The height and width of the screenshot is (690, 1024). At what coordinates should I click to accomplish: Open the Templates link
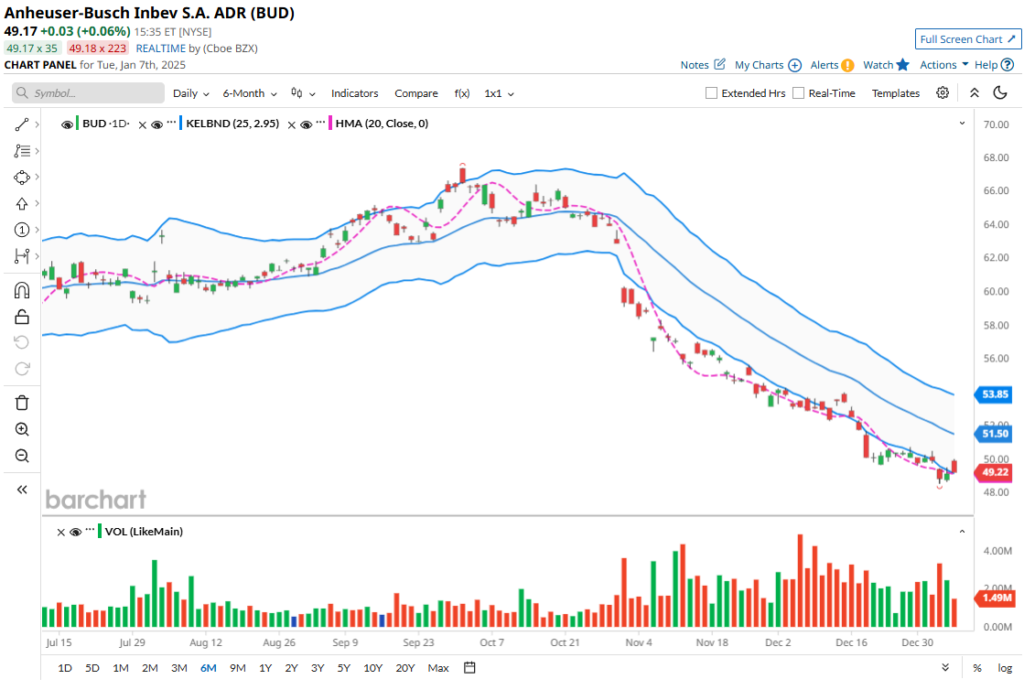pos(895,93)
